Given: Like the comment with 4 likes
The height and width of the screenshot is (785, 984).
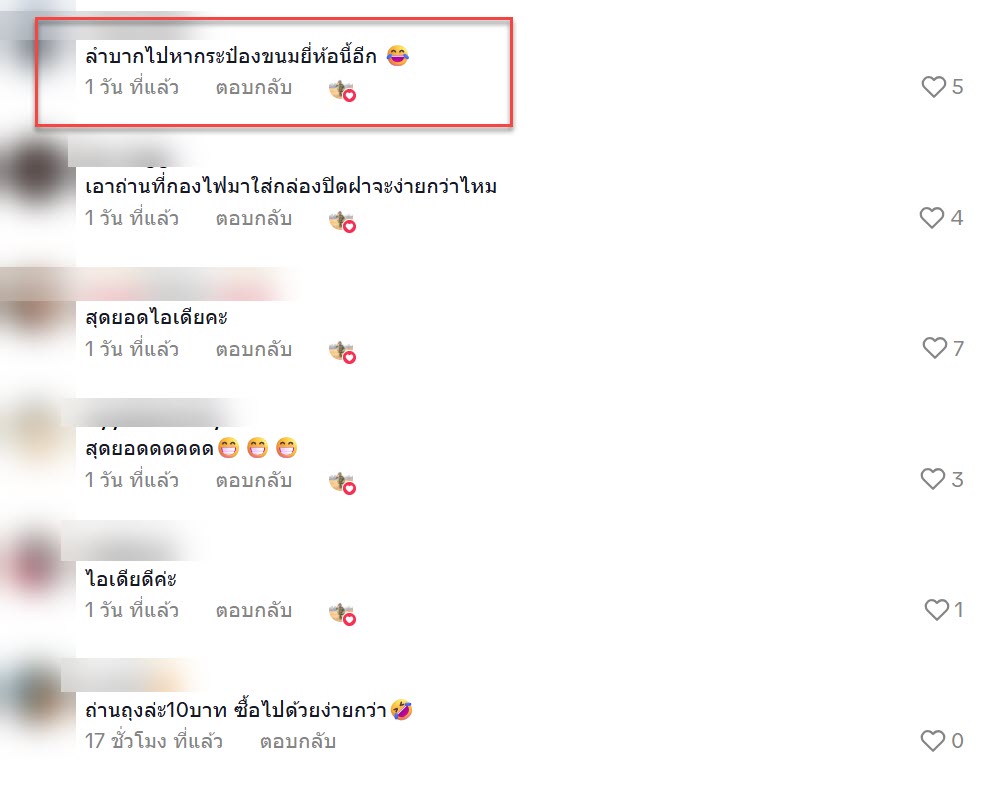Looking at the screenshot, I should point(932,218).
